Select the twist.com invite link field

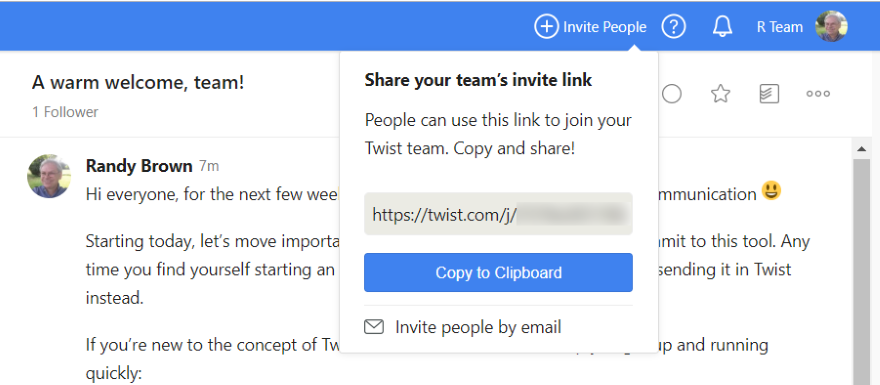(x=498, y=214)
